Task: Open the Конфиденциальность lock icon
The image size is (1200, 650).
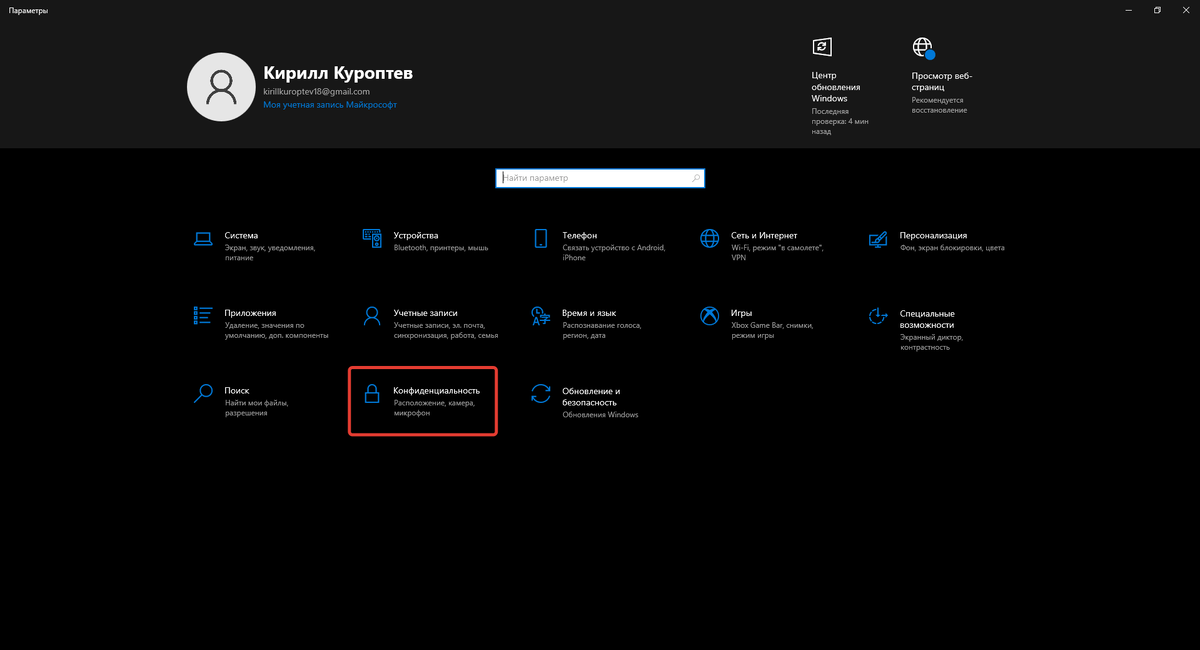Action: tap(372, 394)
